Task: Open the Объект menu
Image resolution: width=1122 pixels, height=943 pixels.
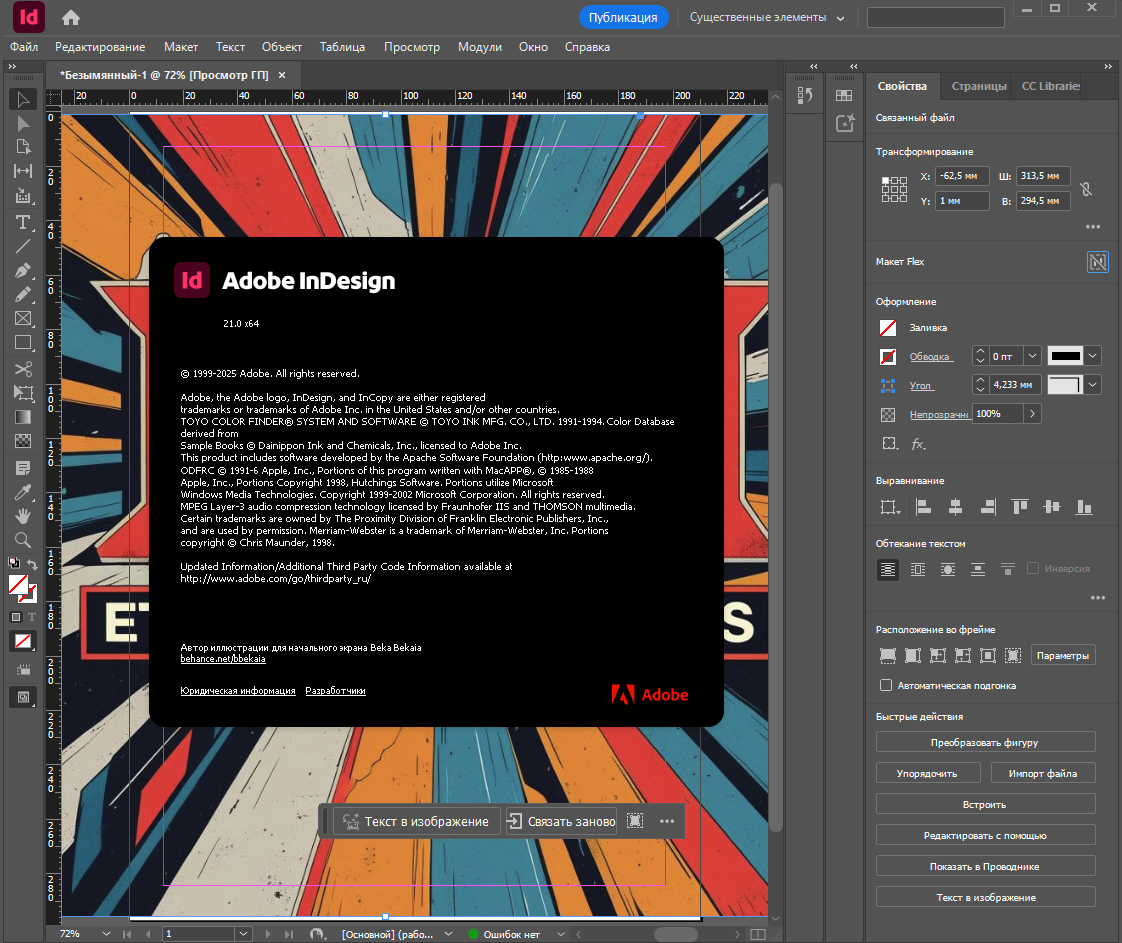Action: 282,47
